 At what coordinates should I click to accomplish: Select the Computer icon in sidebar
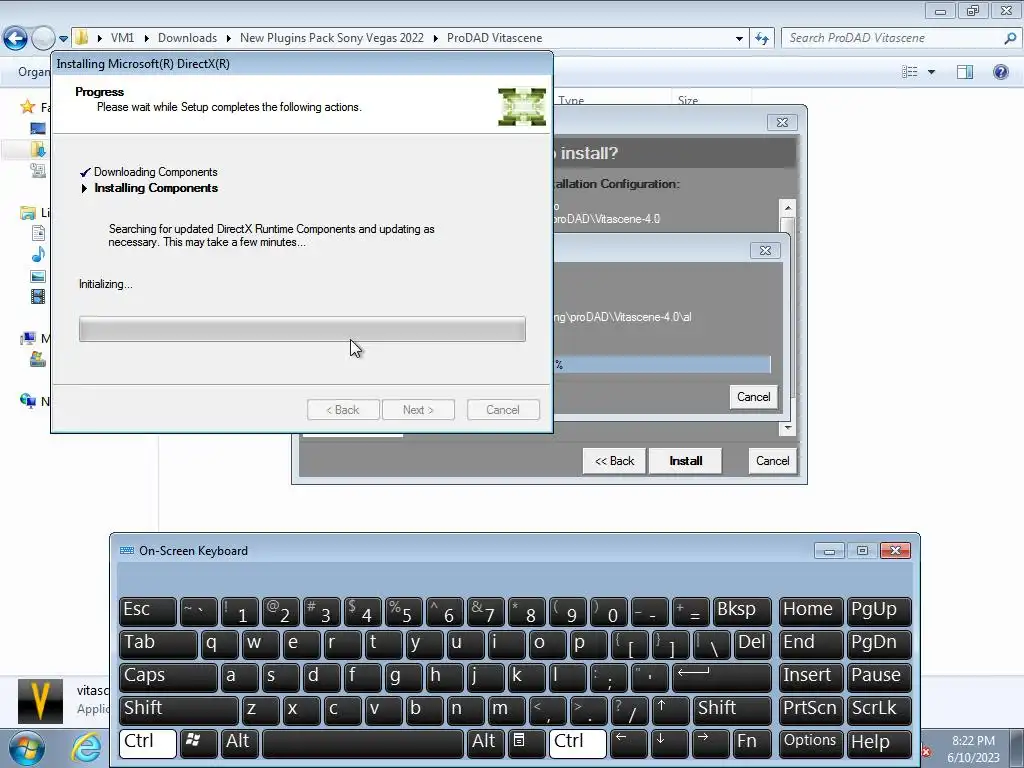point(27,338)
